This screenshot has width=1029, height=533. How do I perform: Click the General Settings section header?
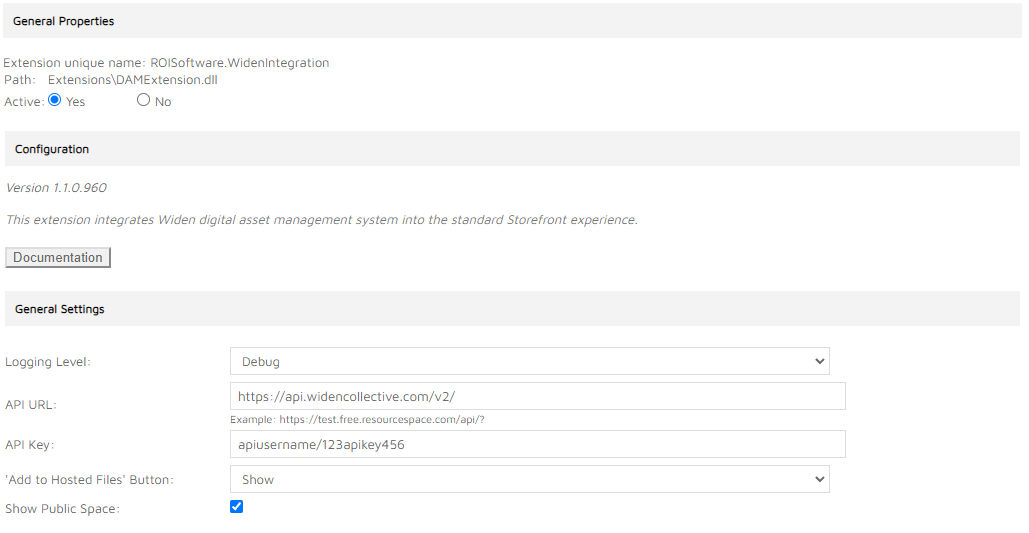coord(60,309)
